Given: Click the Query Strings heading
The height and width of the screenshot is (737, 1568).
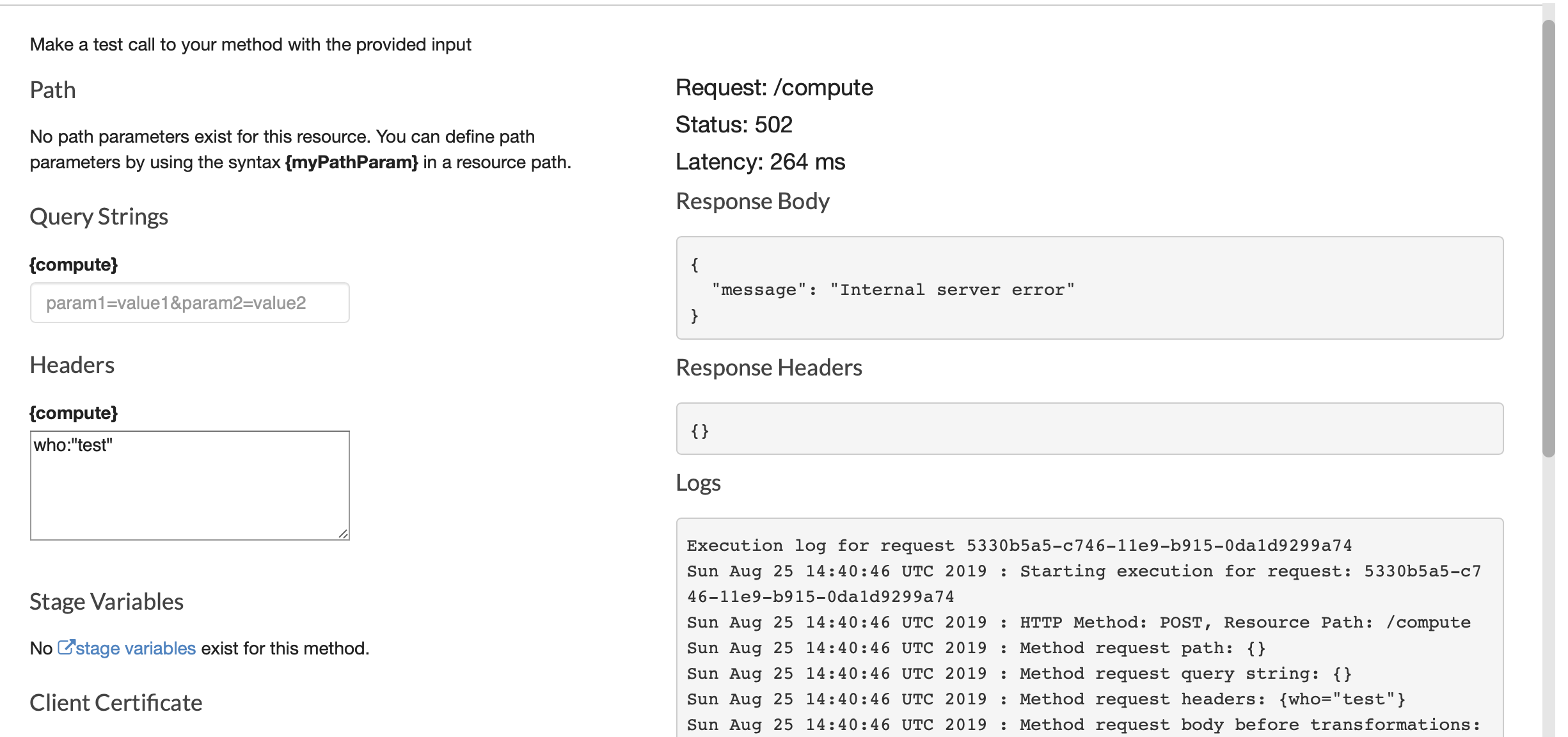Looking at the screenshot, I should (x=99, y=216).
